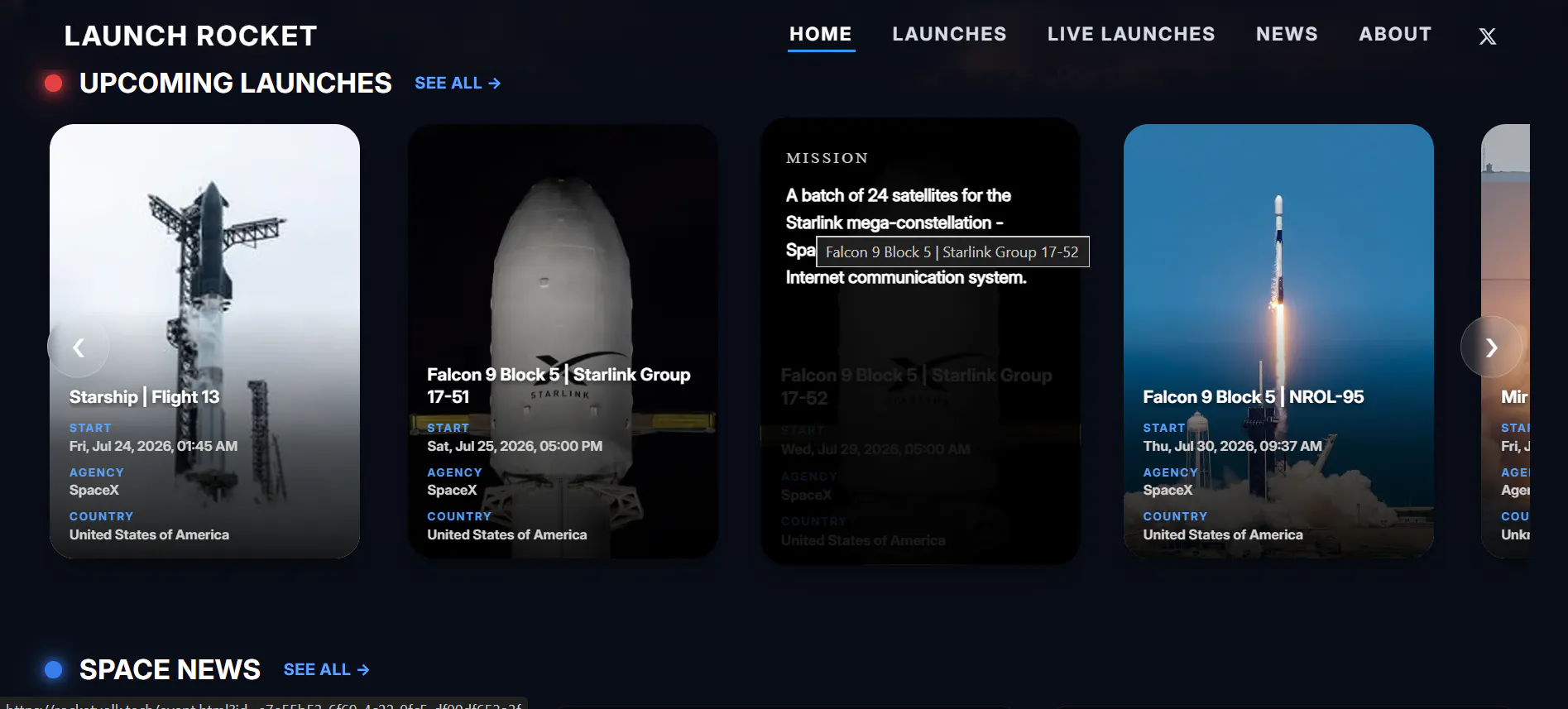Open the Starship Flight 13 card
Screen dimensions: 1568x709
pyautogui.click(x=204, y=341)
